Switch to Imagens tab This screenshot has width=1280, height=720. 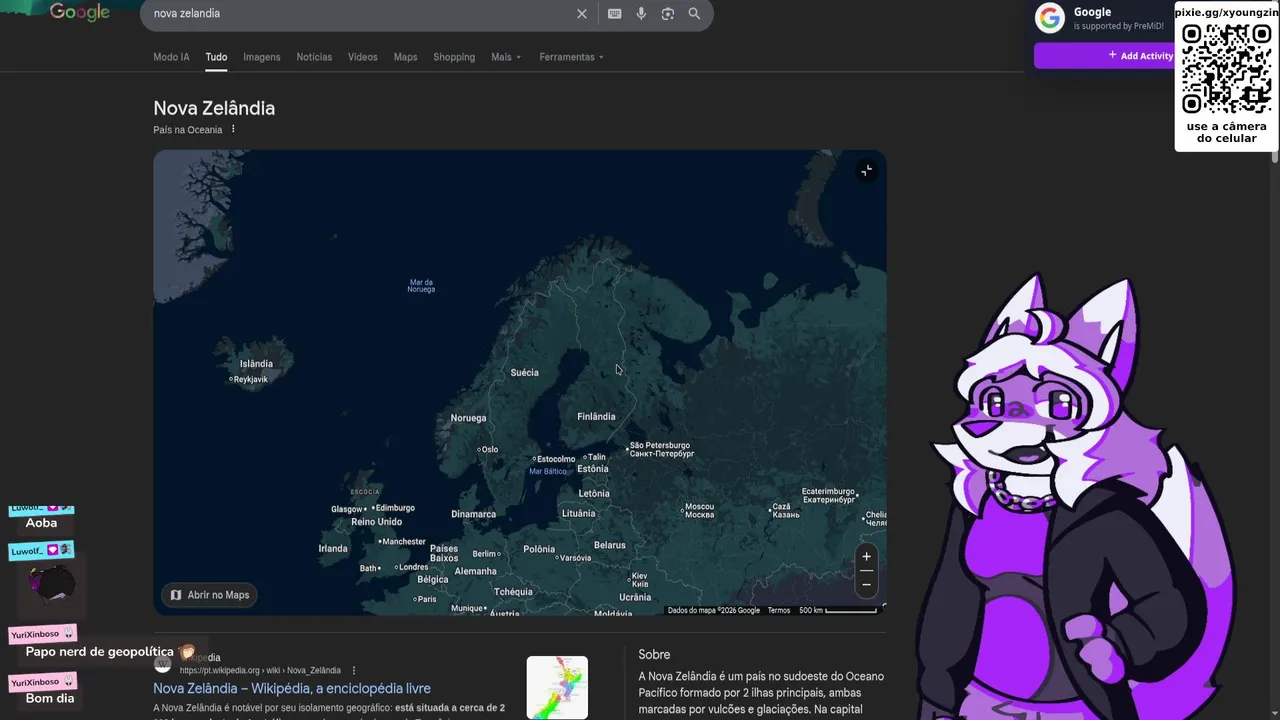click(x=262, y=57)
